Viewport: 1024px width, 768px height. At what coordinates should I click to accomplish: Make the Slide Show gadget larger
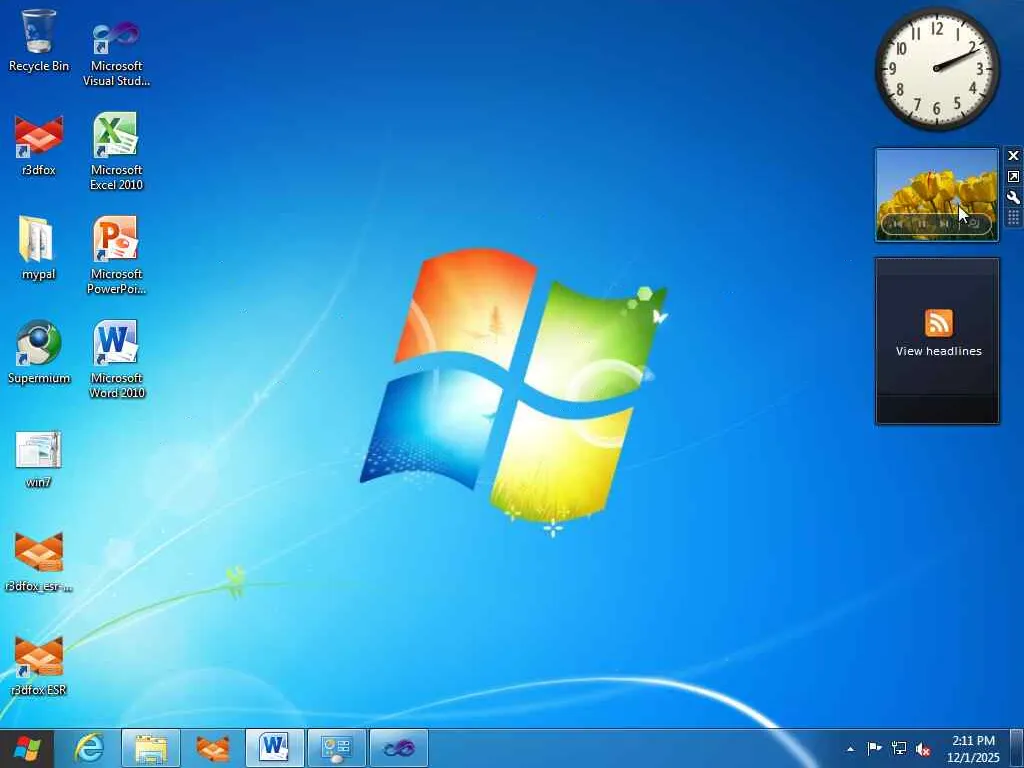1013,176
